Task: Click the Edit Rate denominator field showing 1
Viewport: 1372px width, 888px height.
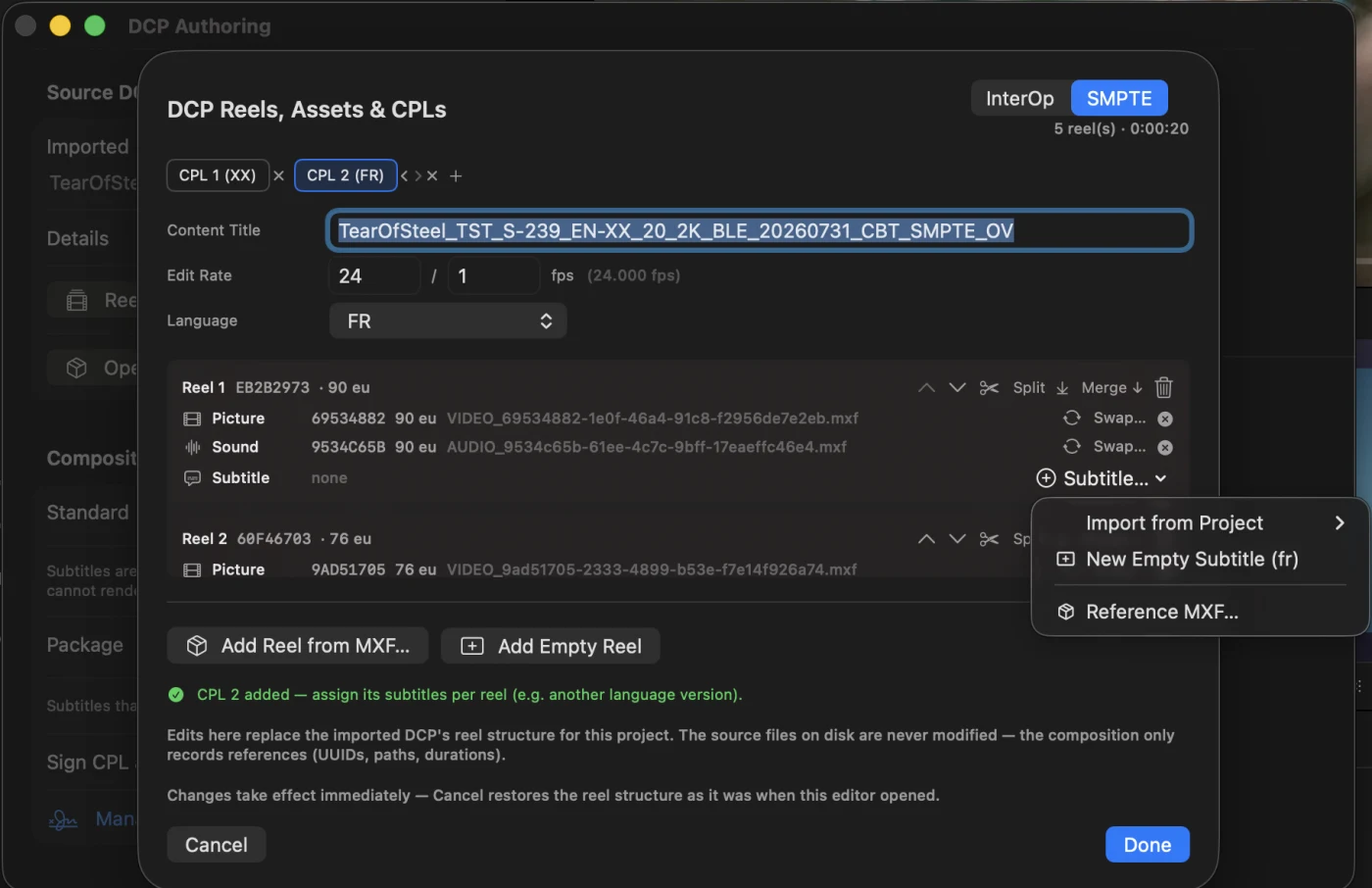Action: 494,276
